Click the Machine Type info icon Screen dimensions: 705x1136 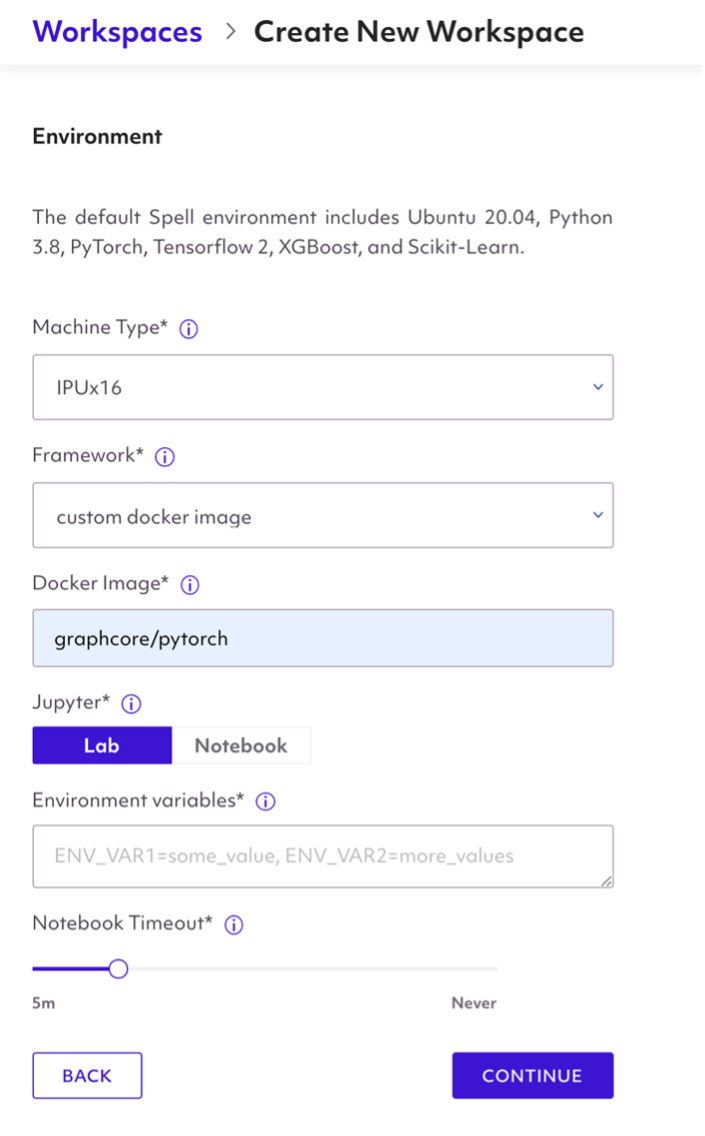188,328
